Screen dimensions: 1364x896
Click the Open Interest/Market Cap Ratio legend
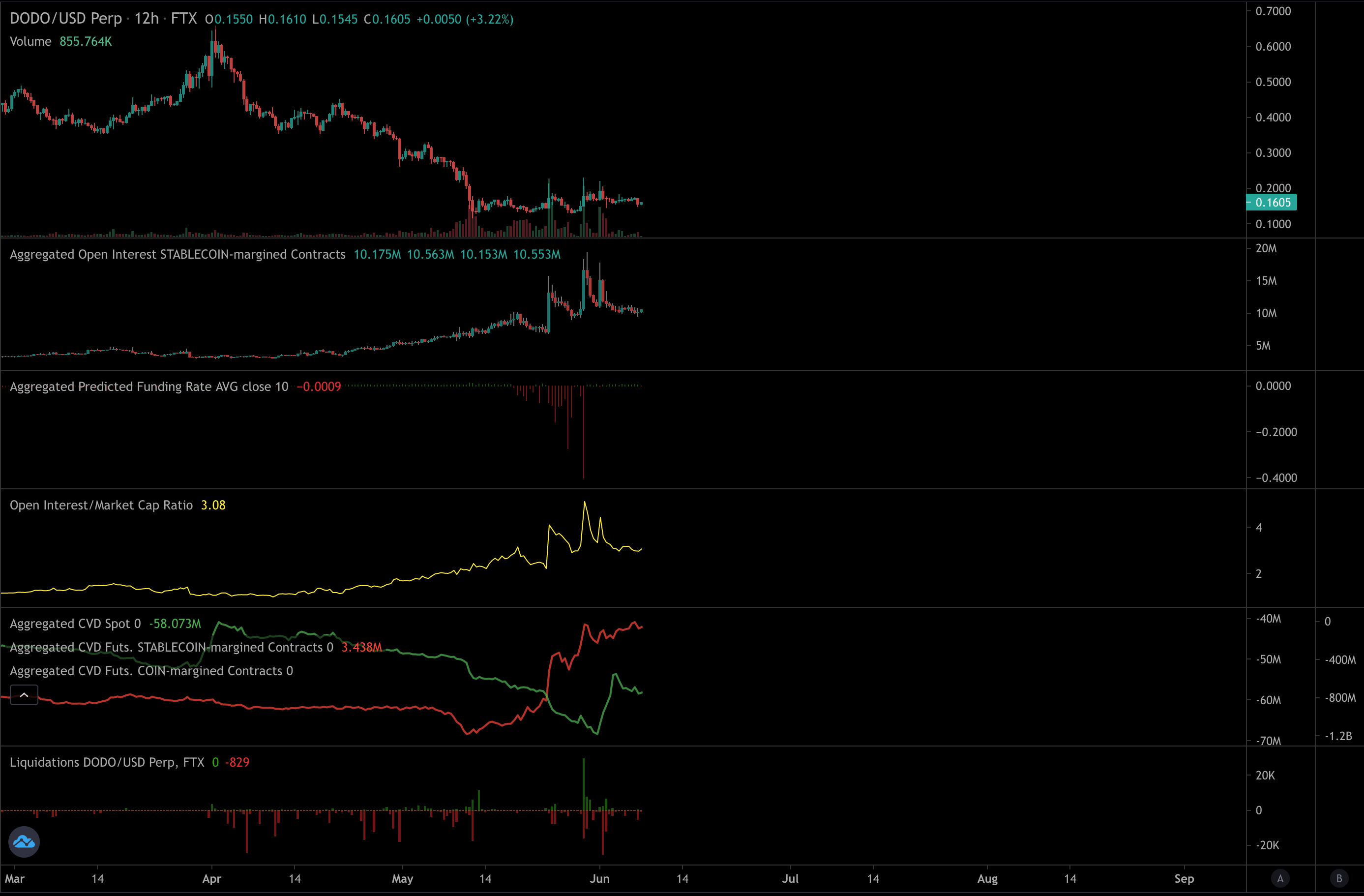101,505
